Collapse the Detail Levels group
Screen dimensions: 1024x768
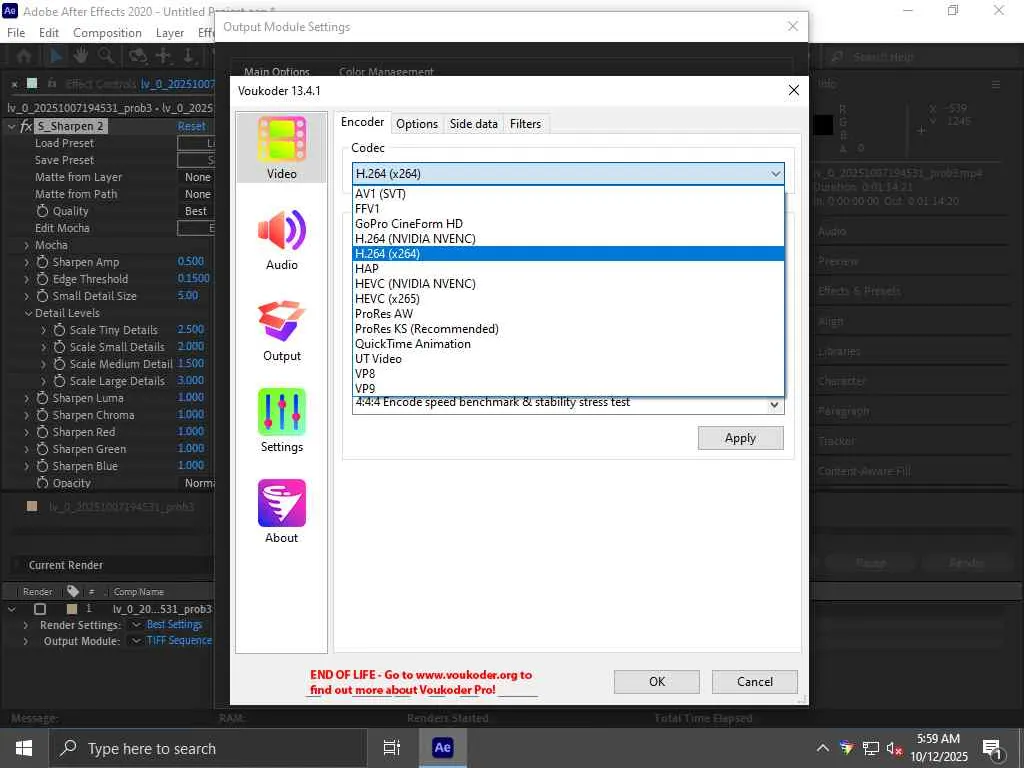(x=28, y=313)
